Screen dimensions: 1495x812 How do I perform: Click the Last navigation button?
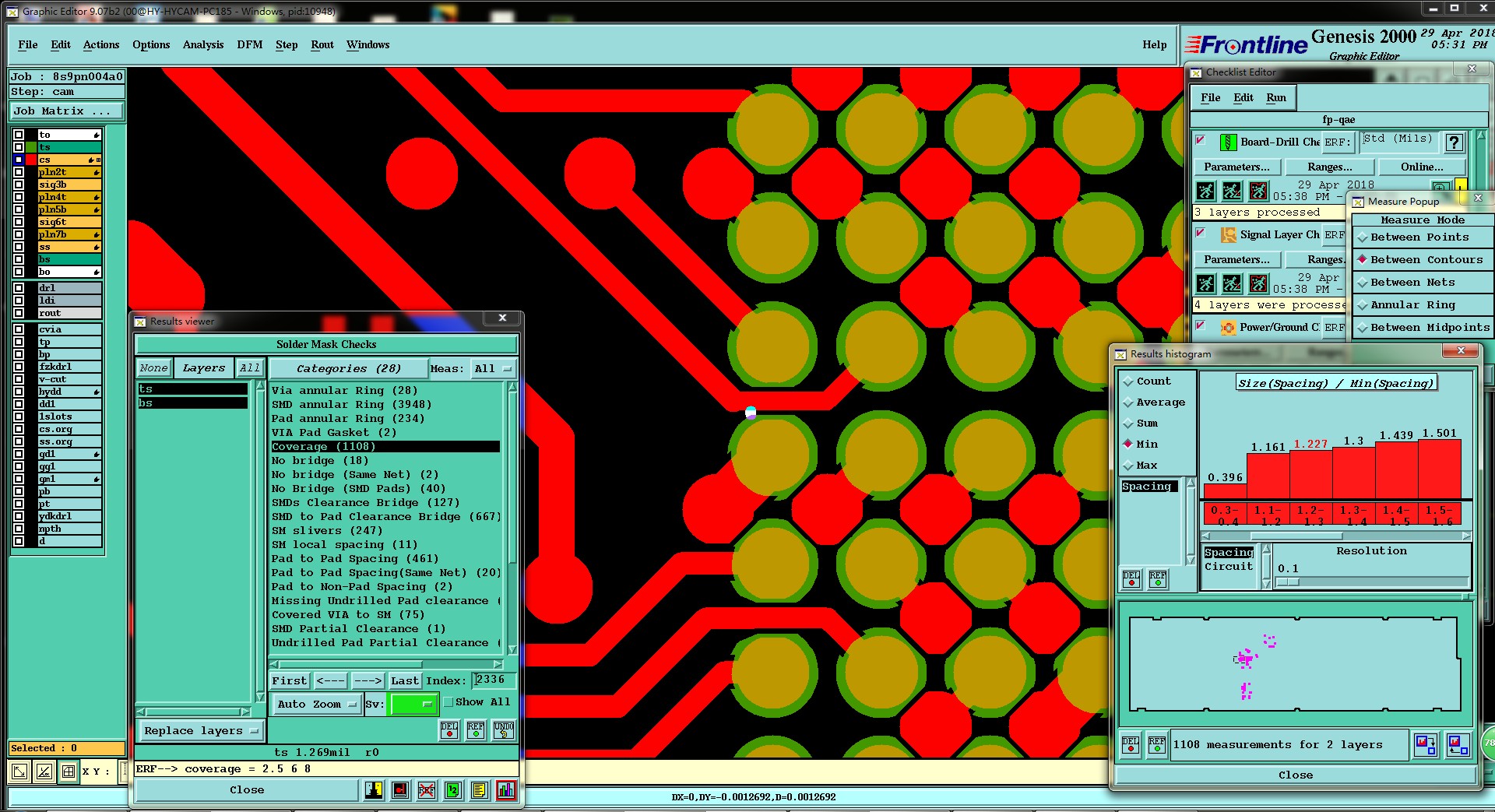click(404, 681)
